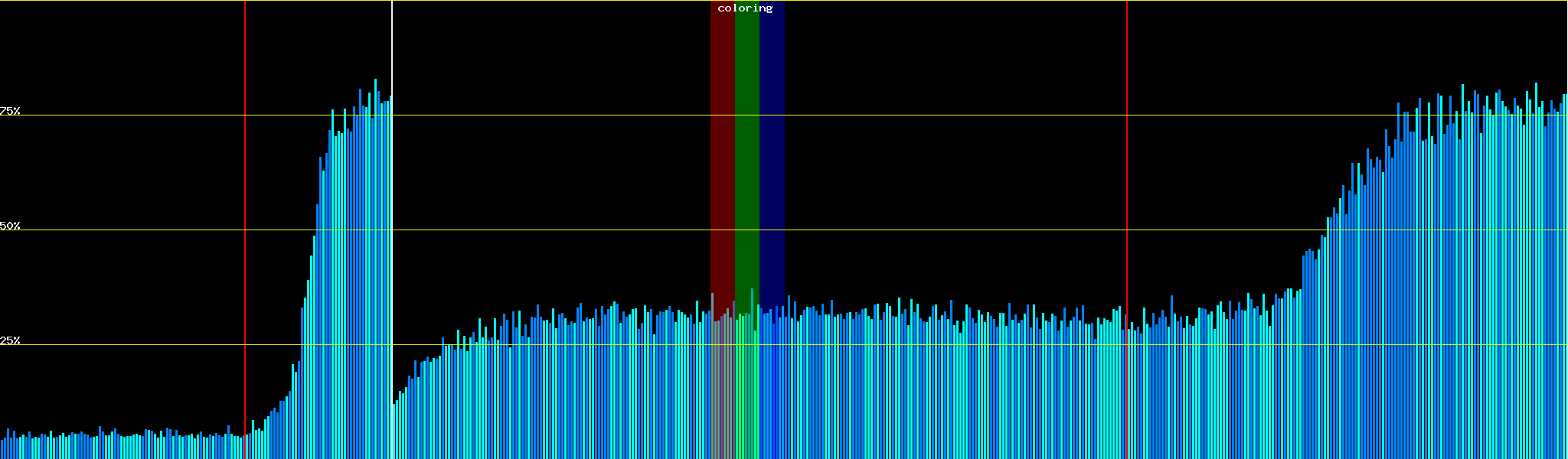The image size is (1568, 459).
Task: Click the white vertical marker line
Action: tap(392, 46)
